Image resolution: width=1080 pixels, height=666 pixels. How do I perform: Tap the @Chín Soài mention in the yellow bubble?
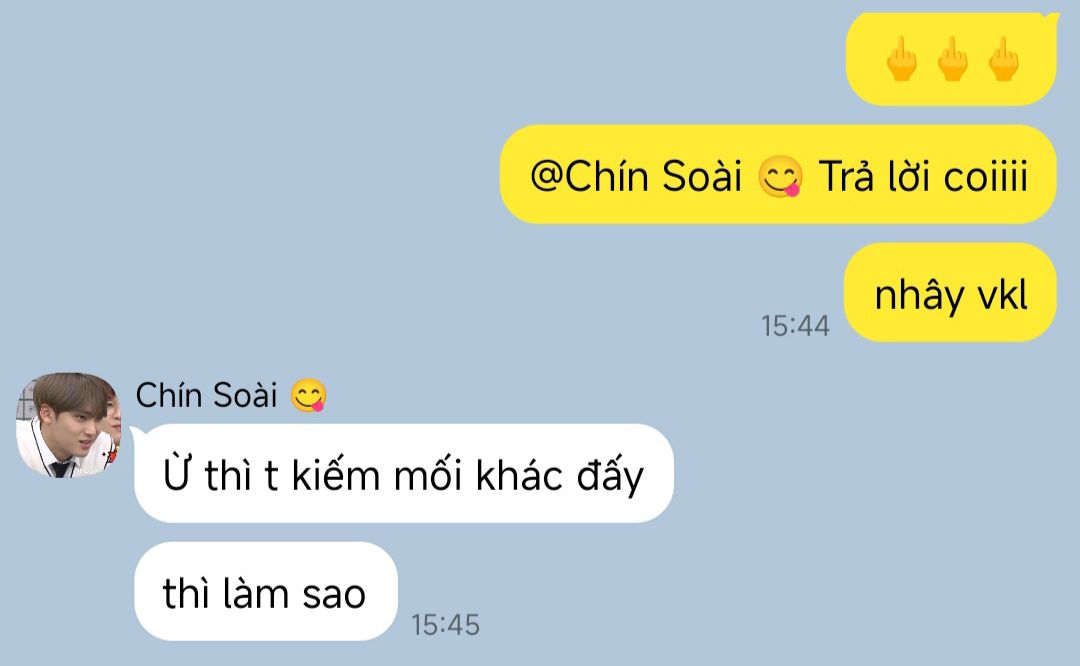(635, 176)
